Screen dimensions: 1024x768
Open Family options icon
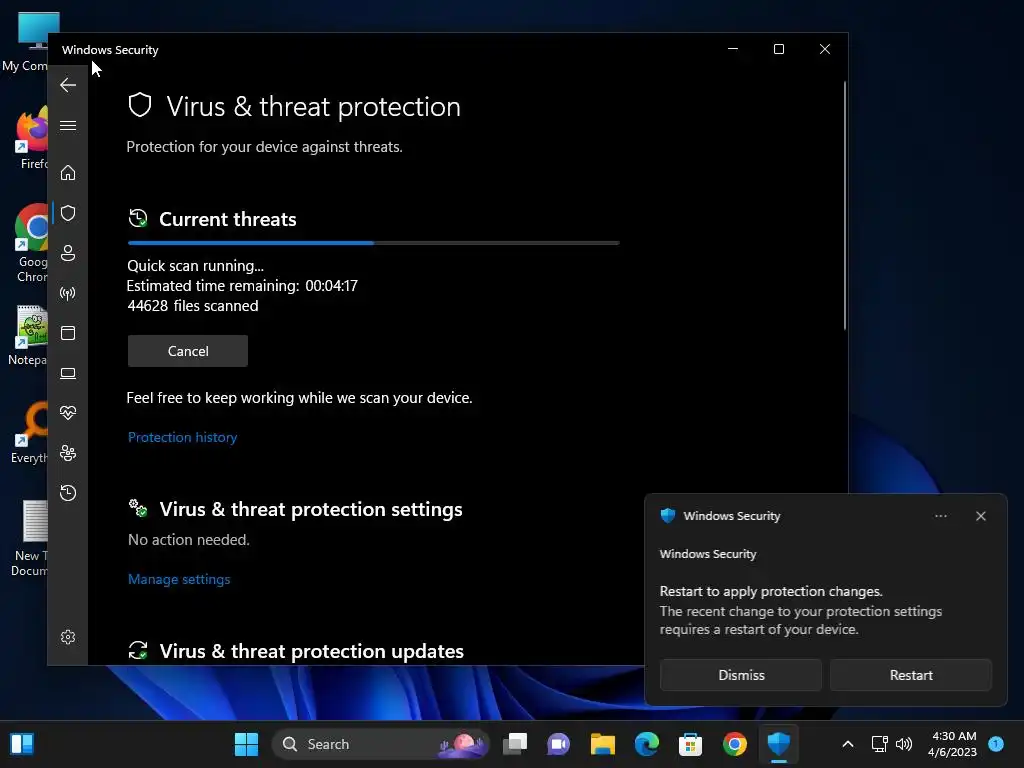coord(68,453)
